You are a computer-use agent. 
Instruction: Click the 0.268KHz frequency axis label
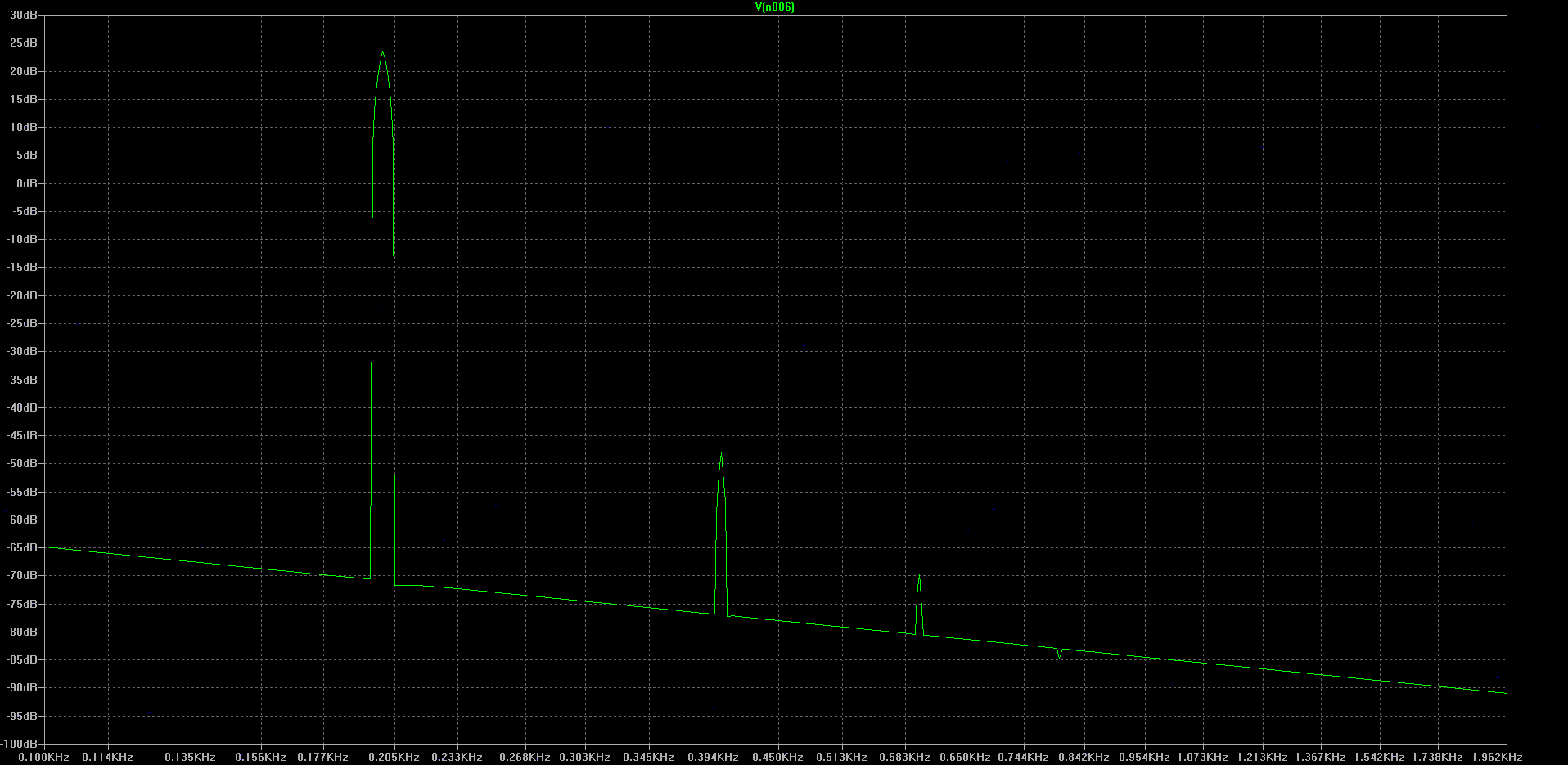(x=525, y=758)
